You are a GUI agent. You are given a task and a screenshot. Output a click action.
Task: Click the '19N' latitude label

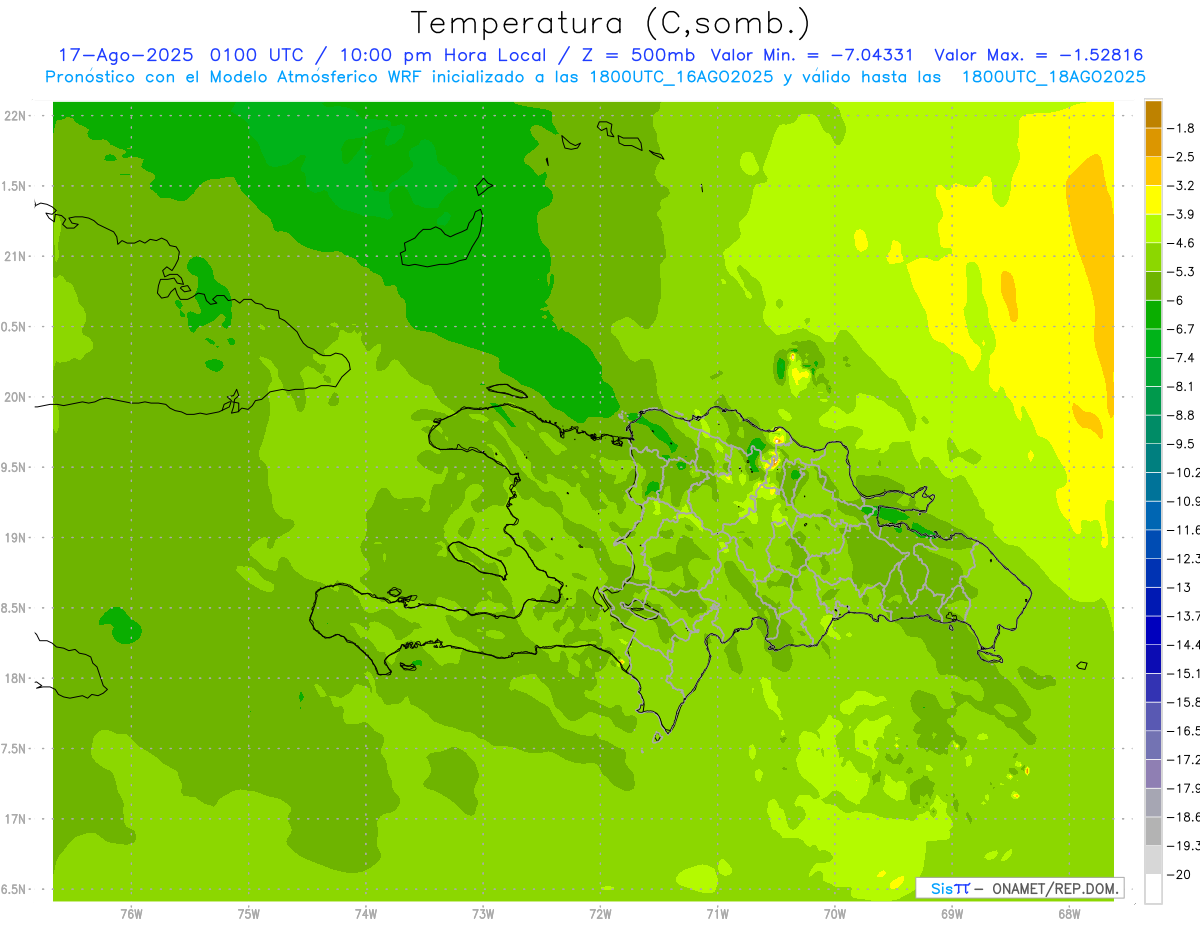pos(14,538)
